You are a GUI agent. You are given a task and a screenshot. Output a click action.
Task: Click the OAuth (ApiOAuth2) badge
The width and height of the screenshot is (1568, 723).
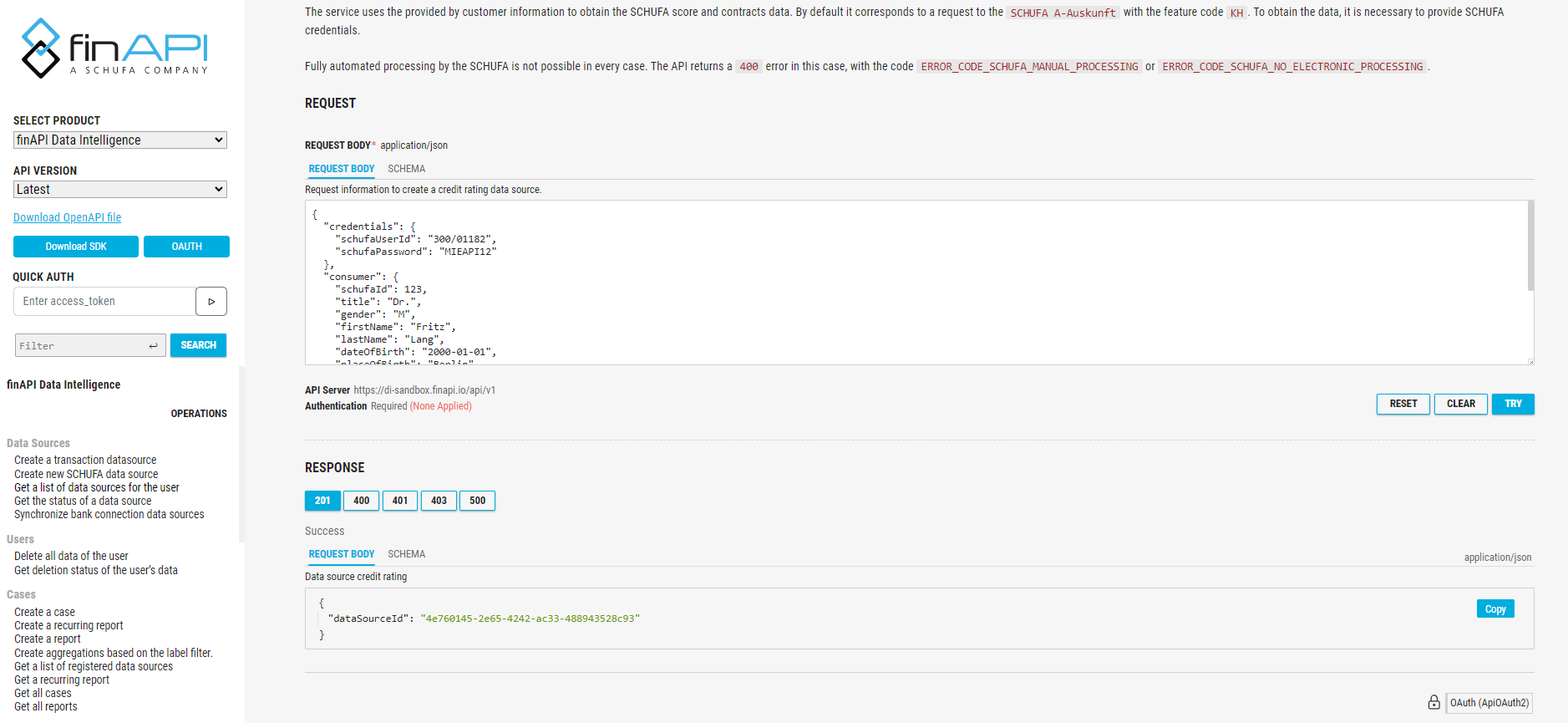1489,703
